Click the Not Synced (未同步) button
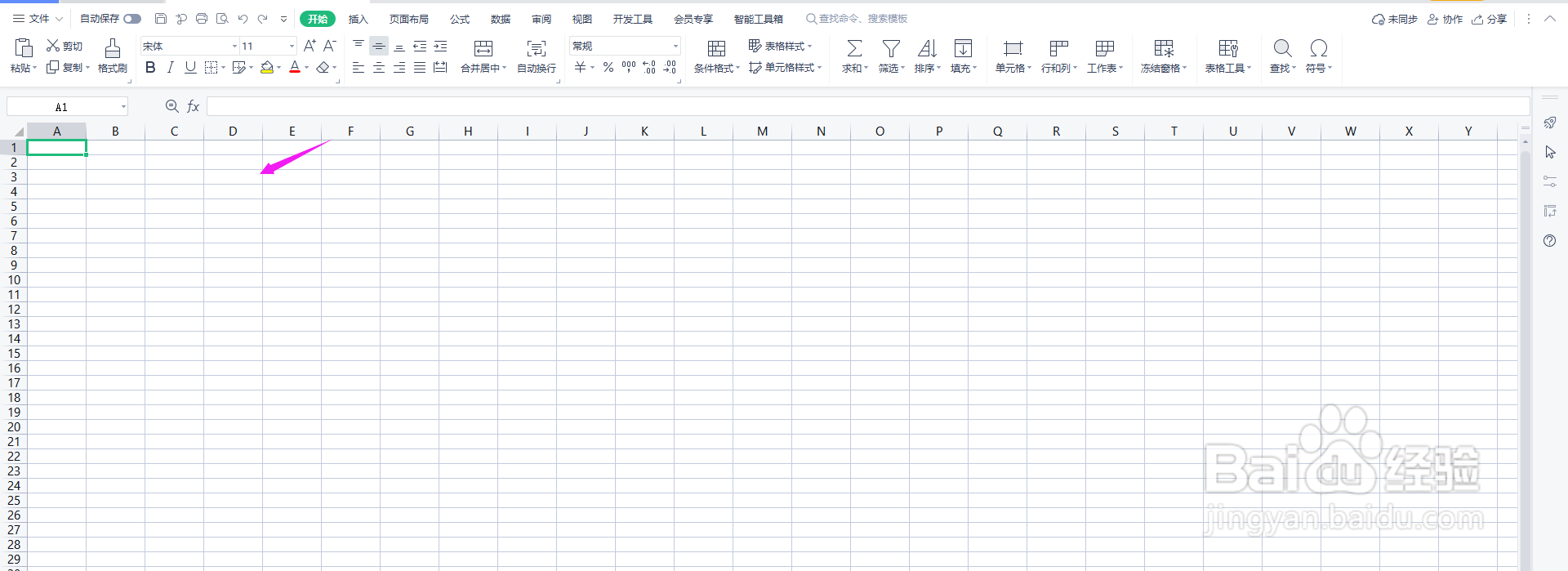The height and width of the screenshot is (571, 1568). [x=1395, y=19]
